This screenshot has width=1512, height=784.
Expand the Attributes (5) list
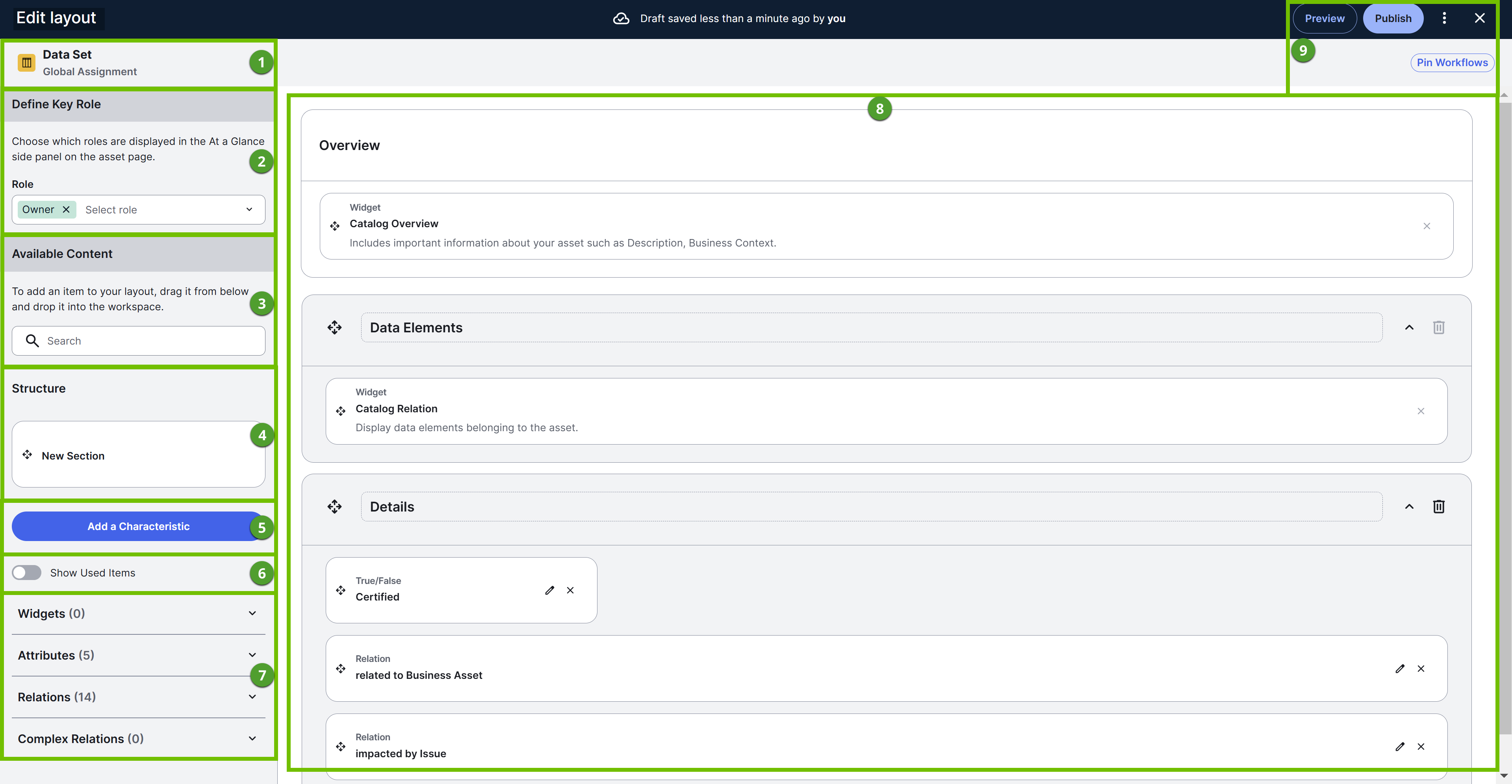[252, 655]
